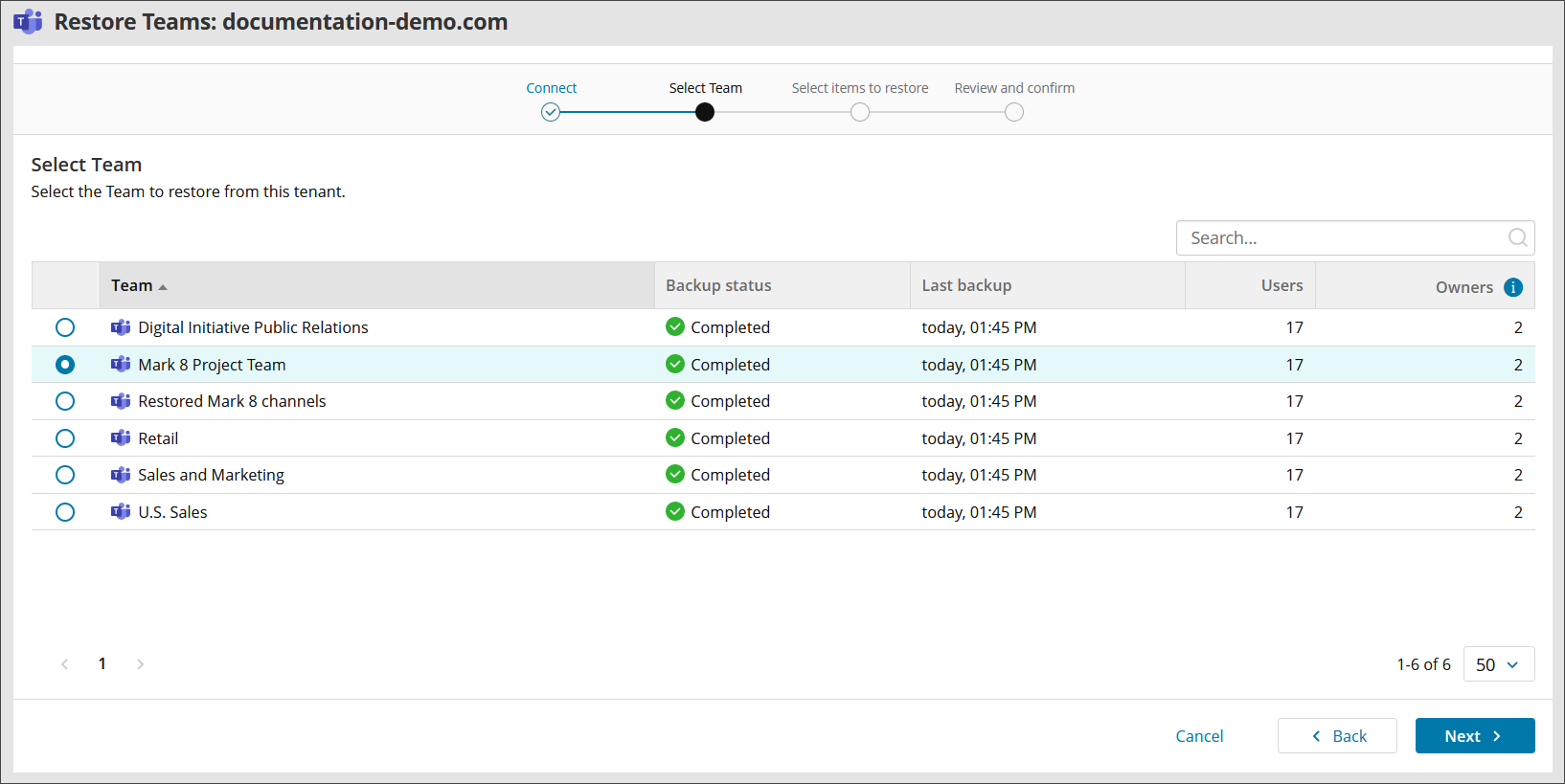Image resolution: width=1565 pixels, height=784 pixels.
Task: Sort the table by Last backup column
Action: point(966,285)
